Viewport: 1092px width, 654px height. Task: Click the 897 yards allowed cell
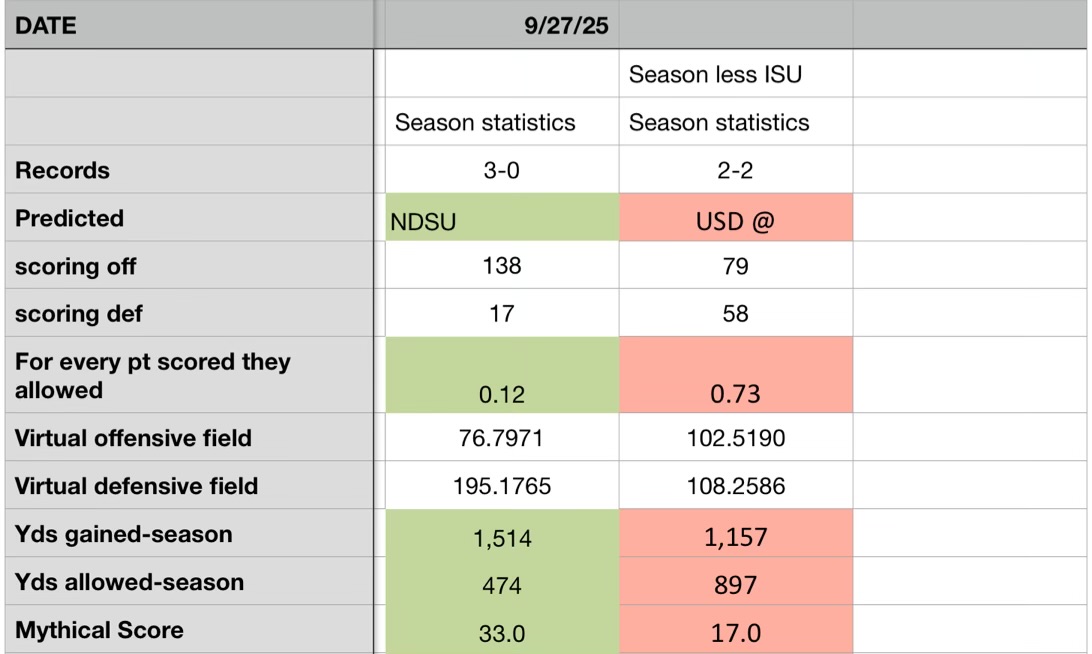(x=735, y=583)
